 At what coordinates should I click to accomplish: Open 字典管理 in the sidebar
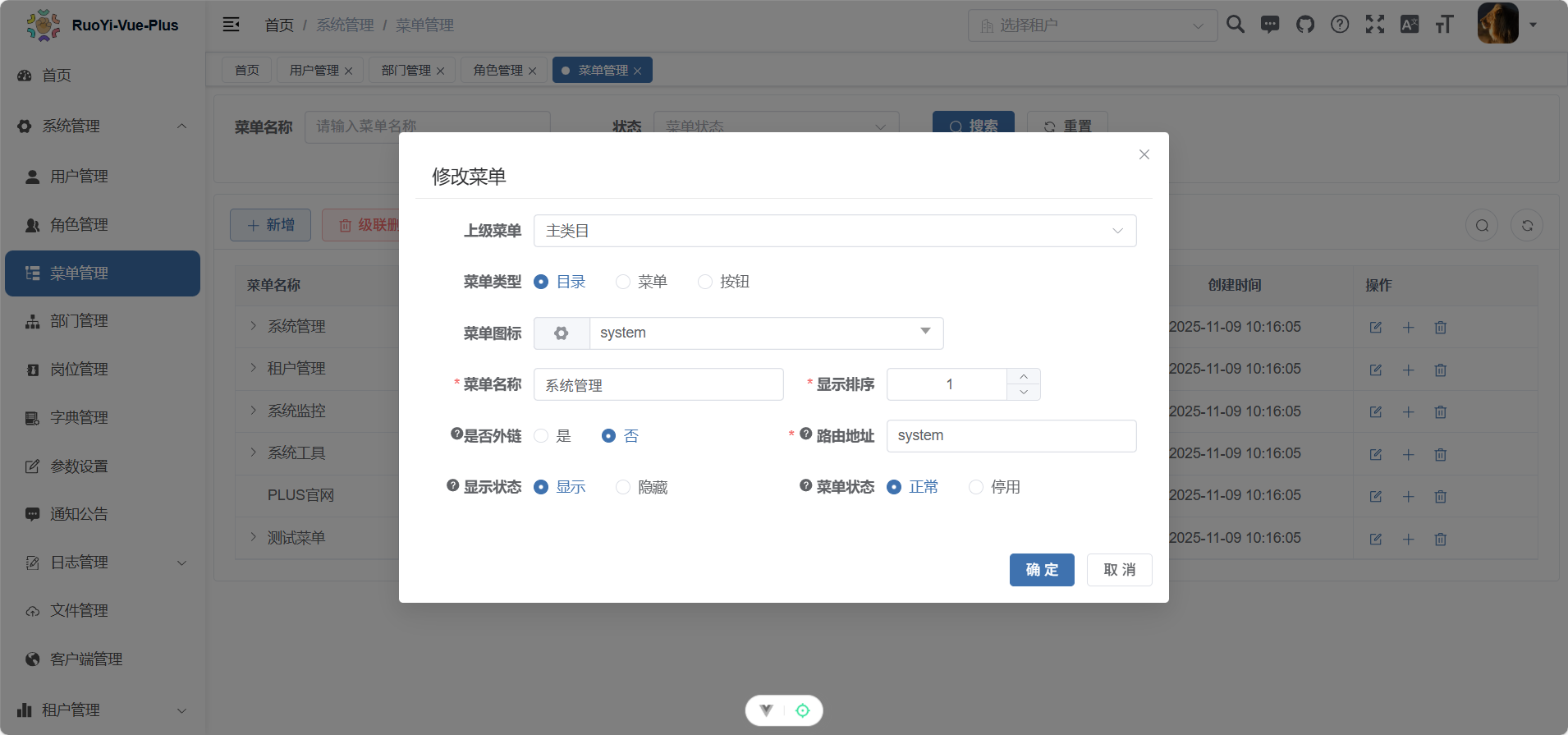pos(79,418)
